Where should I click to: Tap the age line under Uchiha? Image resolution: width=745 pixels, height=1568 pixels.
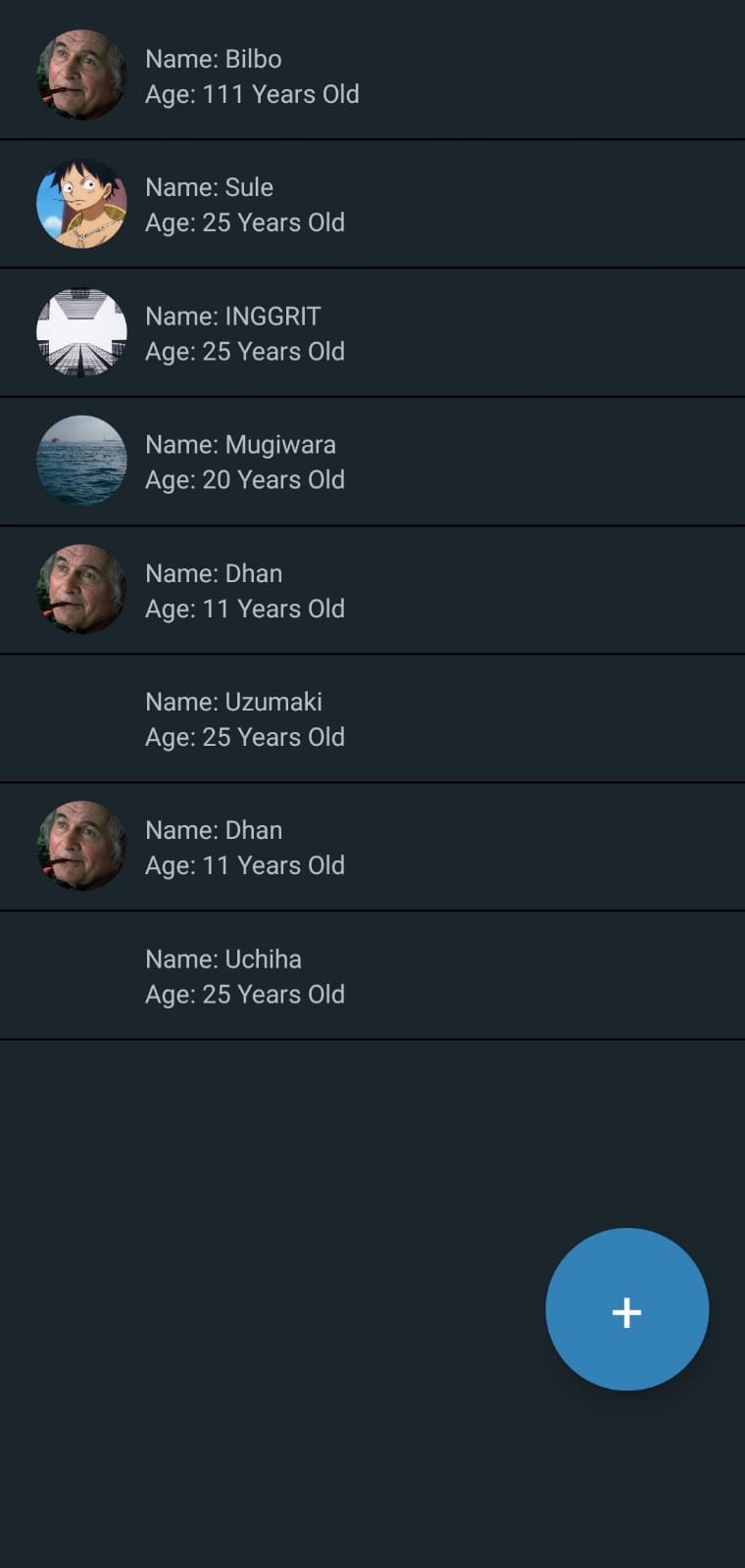245,994
